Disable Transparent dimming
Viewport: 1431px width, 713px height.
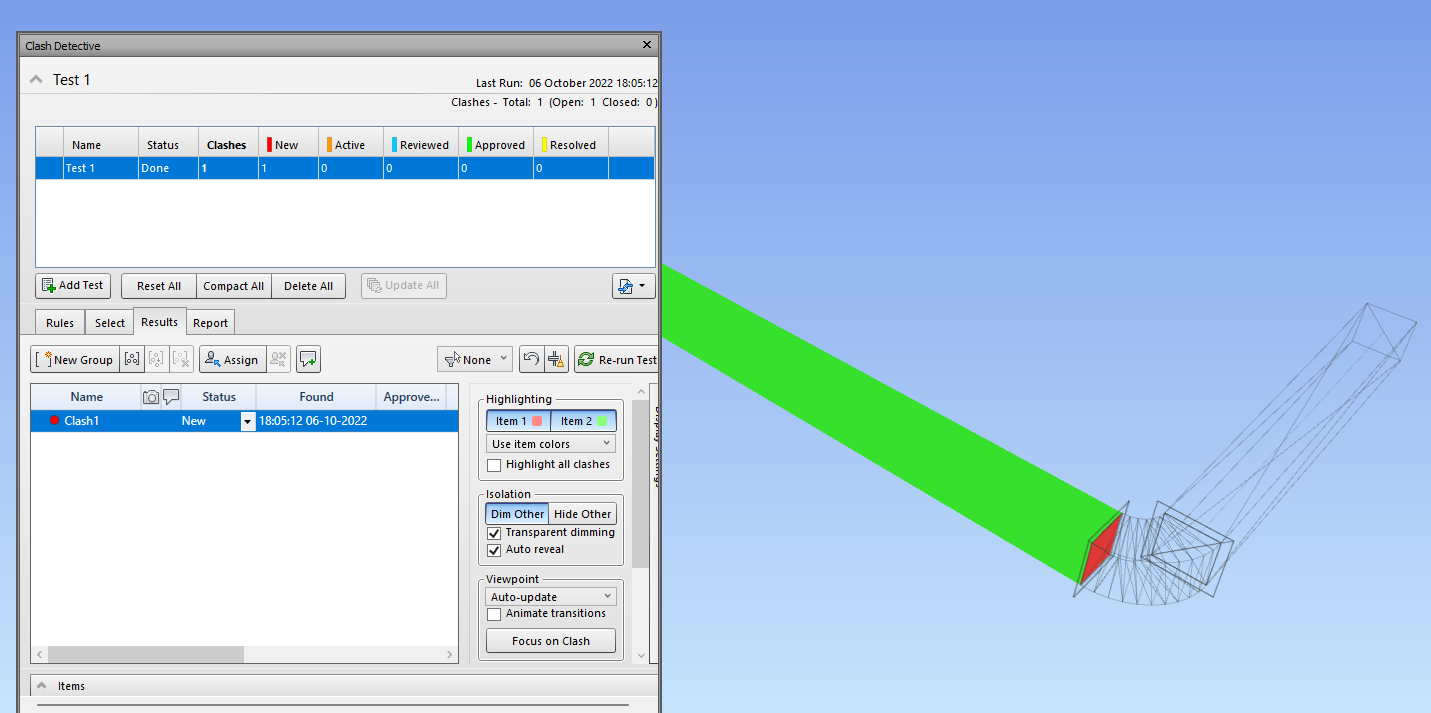click(x=494, y=532)
